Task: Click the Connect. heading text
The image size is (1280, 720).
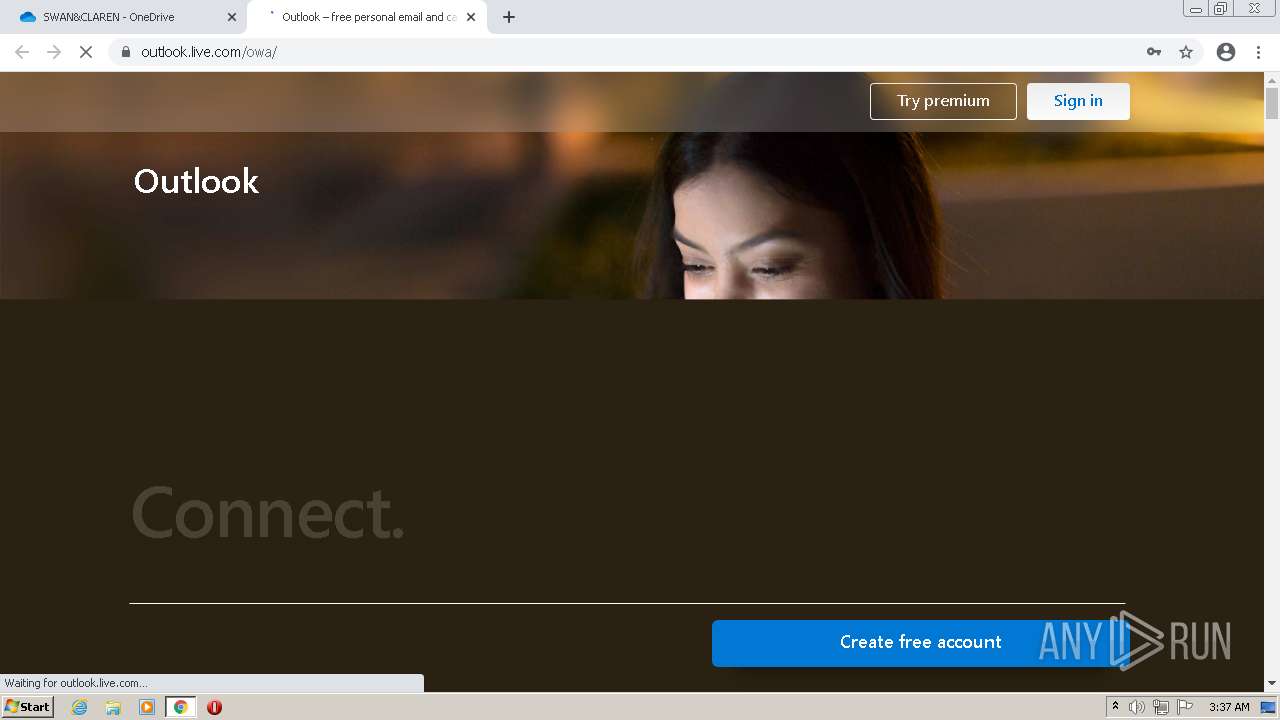Action: (x=268, y=513)
